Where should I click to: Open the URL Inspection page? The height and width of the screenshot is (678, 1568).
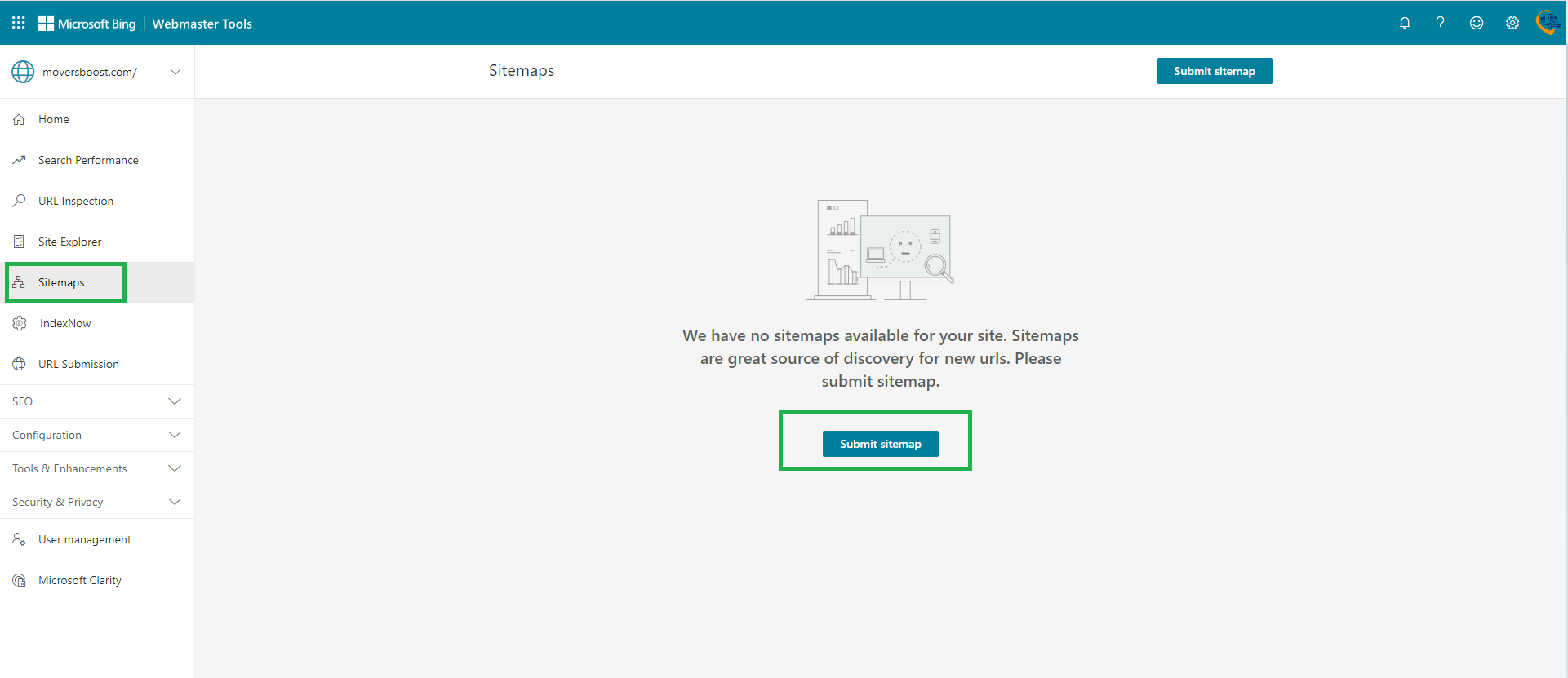[76, 201]
